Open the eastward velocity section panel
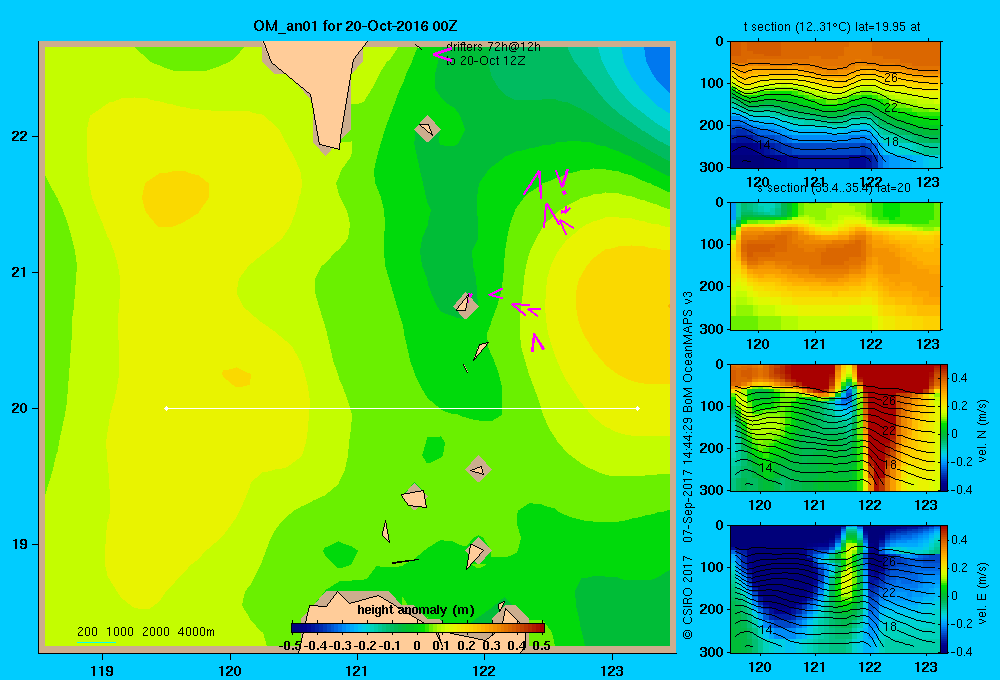This screenshot has height=680, width=1000. point(835,589)
